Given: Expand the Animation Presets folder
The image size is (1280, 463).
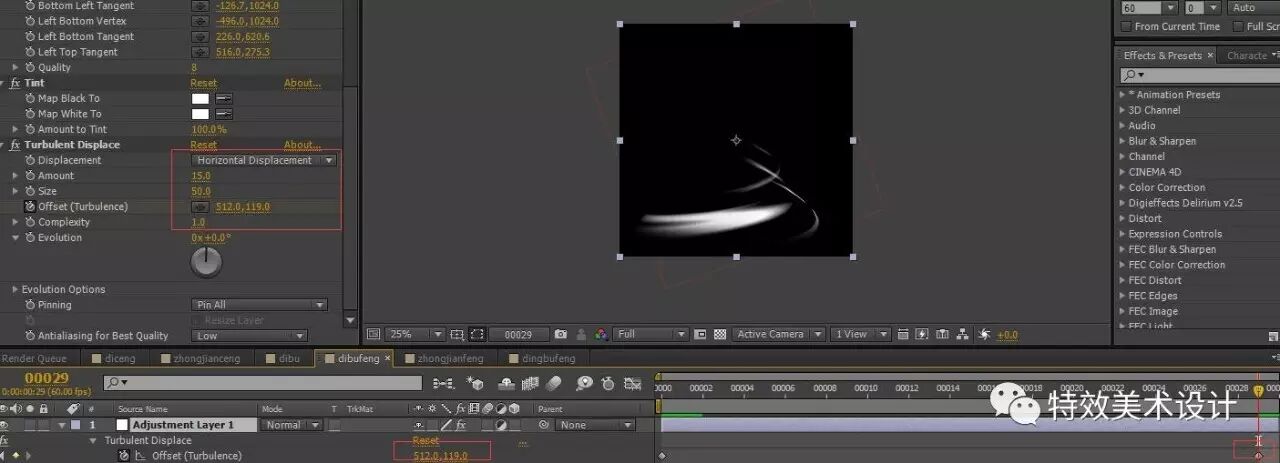Looking at the screenshot, I should [1122, 95].
